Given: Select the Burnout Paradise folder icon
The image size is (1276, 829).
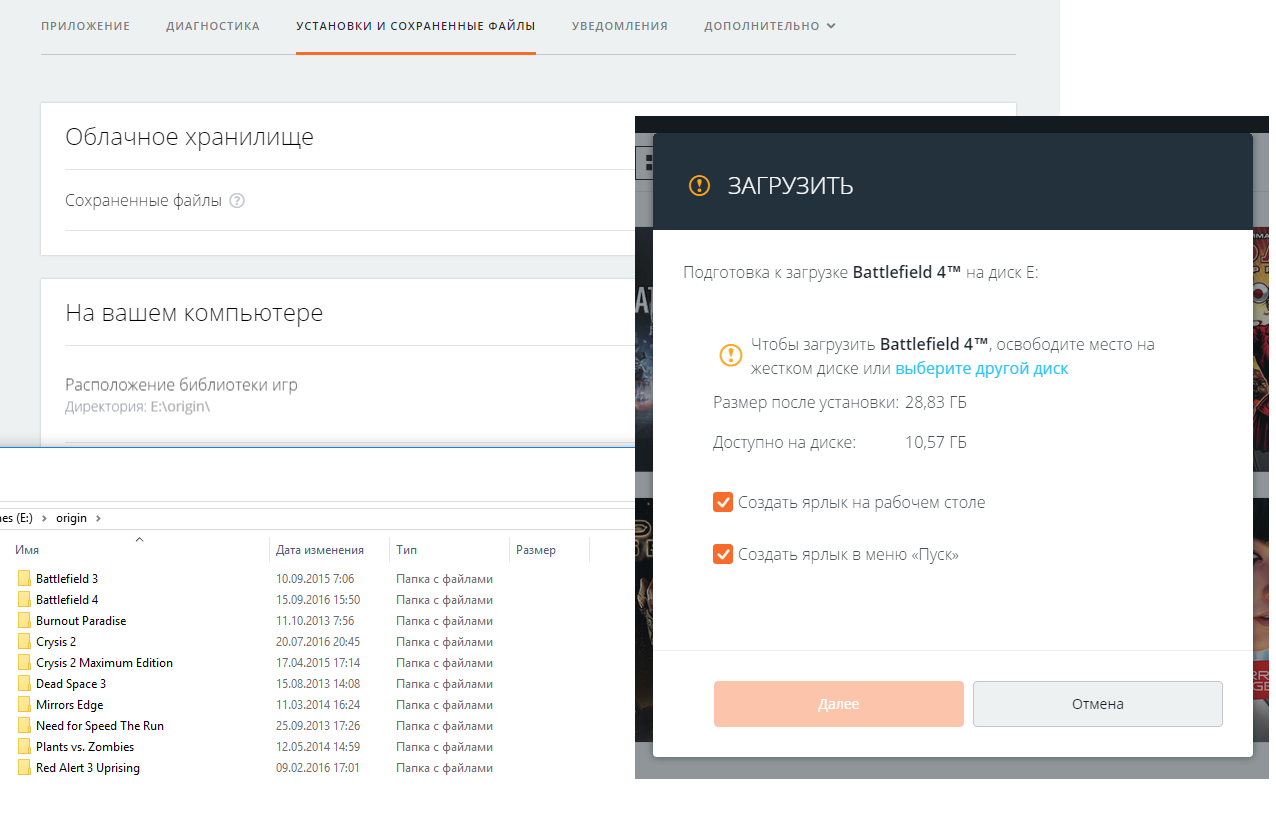Looking at the screenshot, I should (x=25, y=620).
